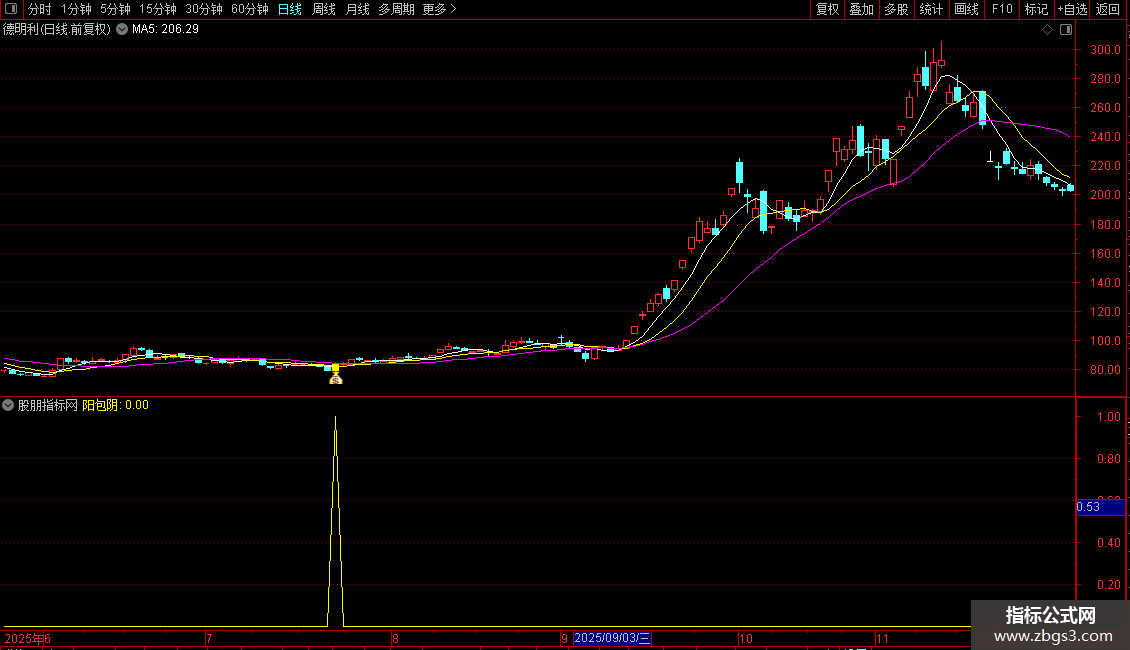
Task: Click the 德明利(日线.前复权) chart title
Action: 57,29
